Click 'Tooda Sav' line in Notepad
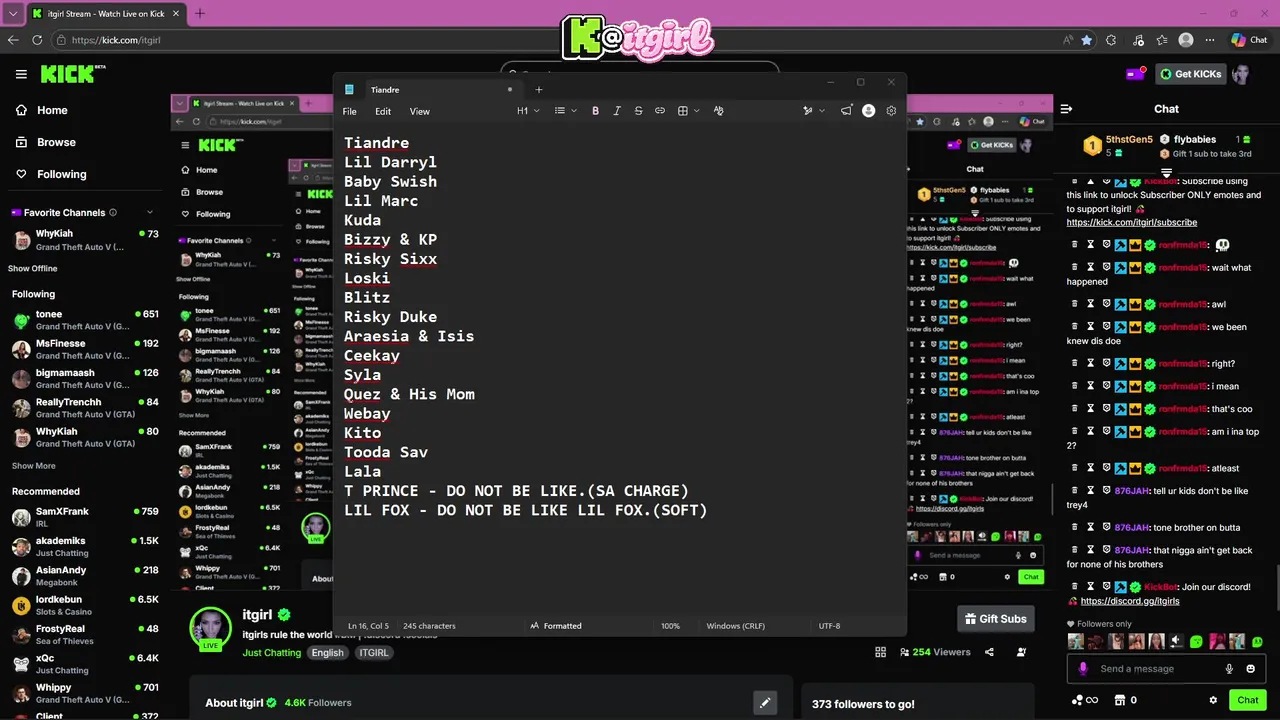The image size is (1280, 720). [x=386, y=452]
